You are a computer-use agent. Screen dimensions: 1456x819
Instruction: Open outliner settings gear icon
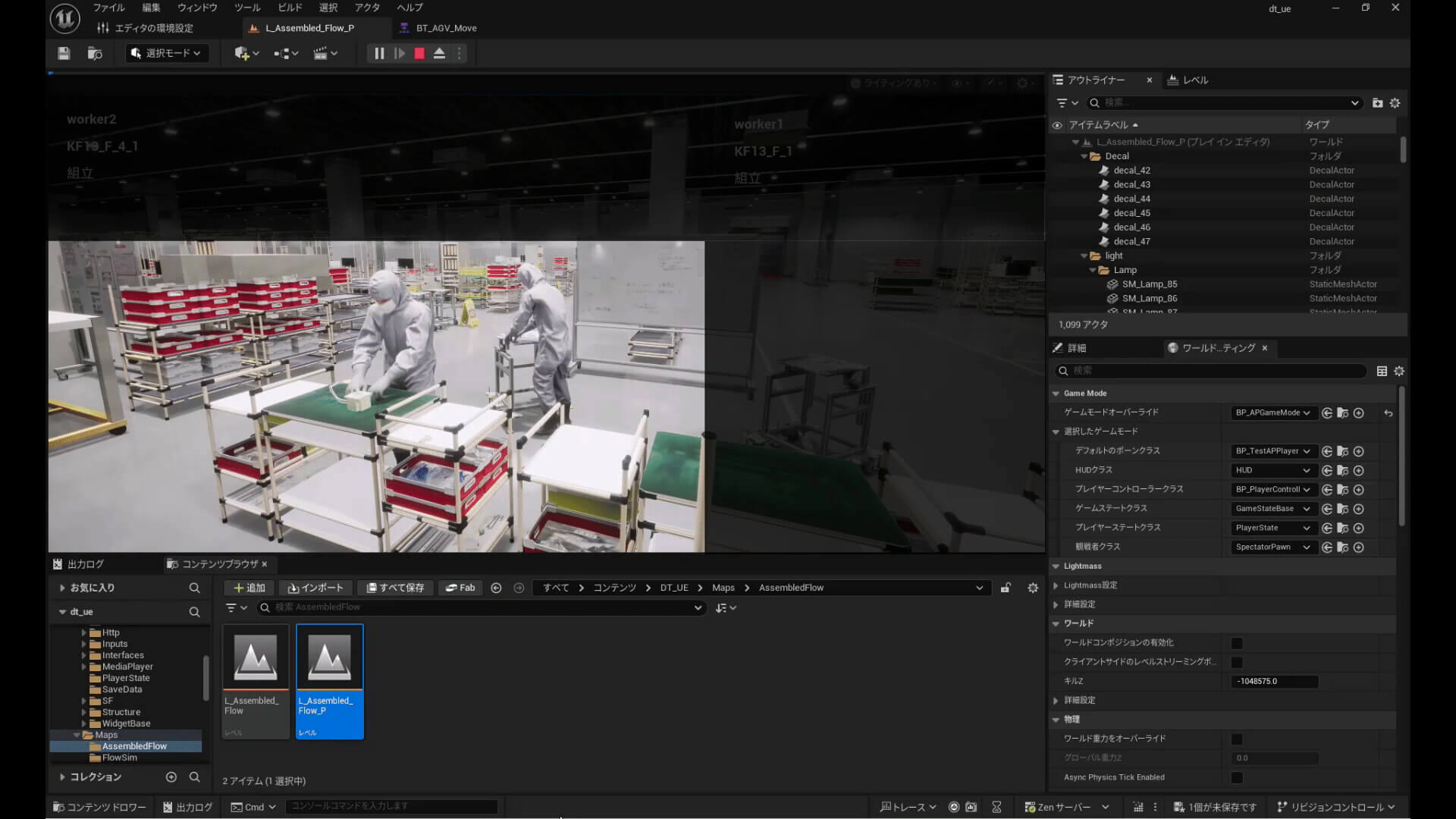coord(1395,103)
